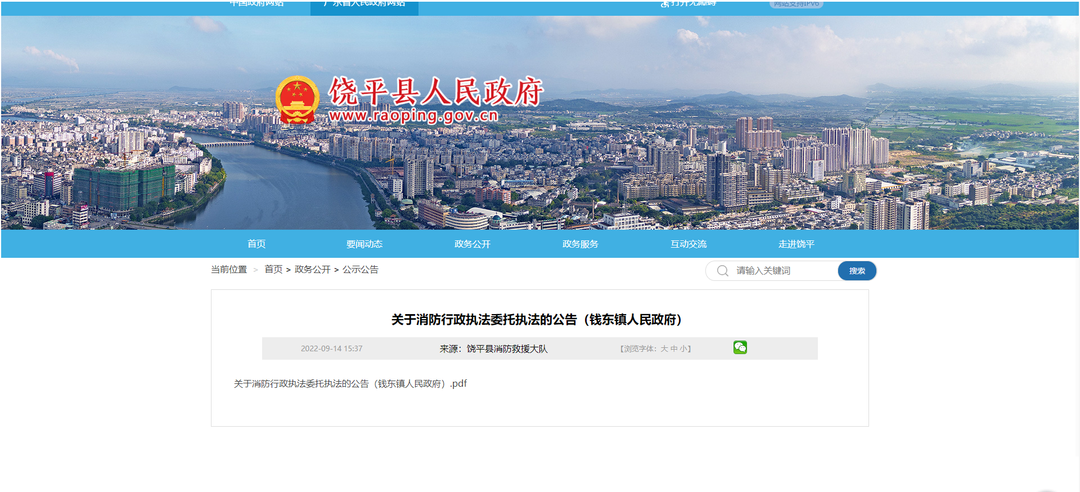
Task: Click the 请输入关键词 search field
Action: [784, 271]
